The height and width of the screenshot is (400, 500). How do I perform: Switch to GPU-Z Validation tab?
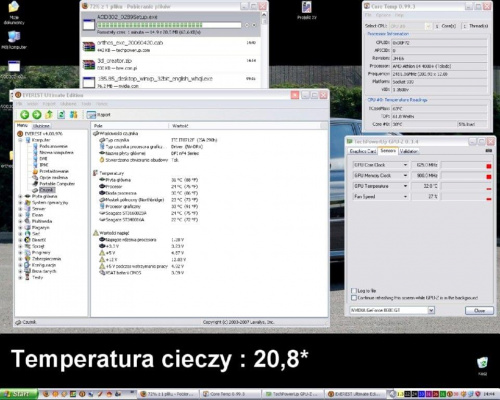(409, 151)
